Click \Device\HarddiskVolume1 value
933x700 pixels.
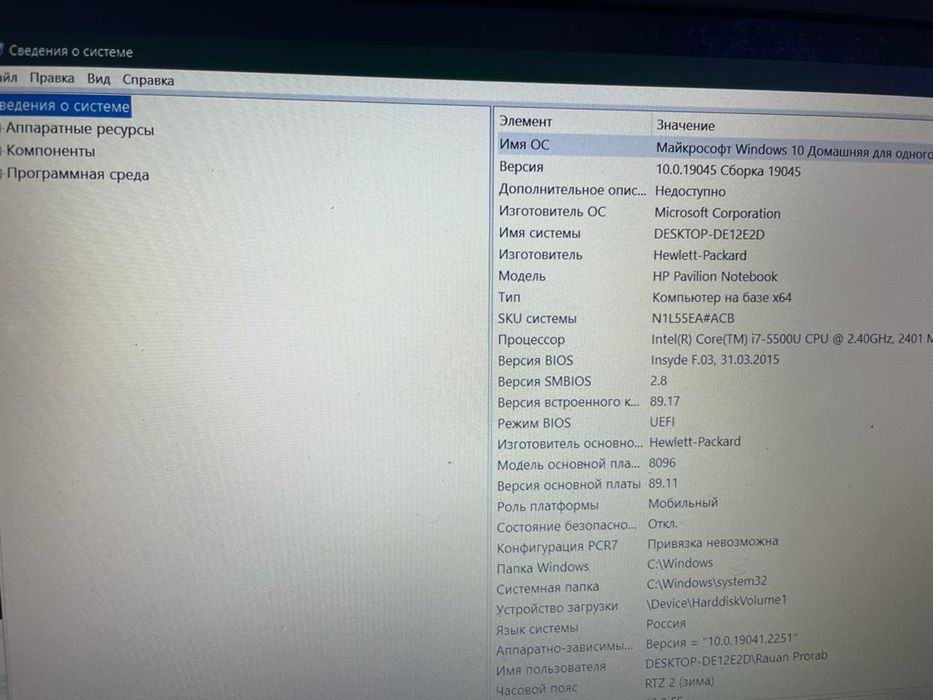point(716,602)
